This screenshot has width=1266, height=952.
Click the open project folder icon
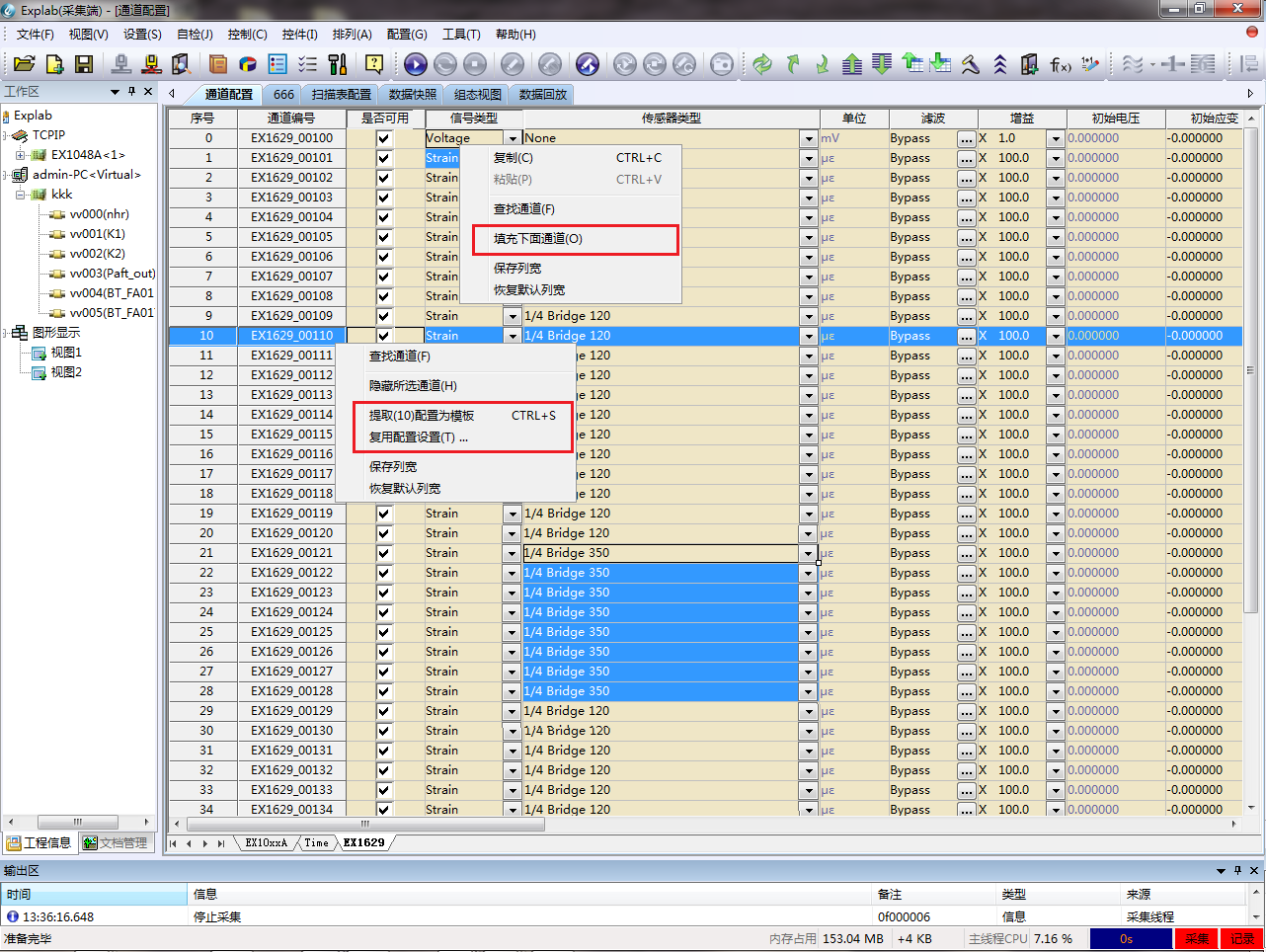pyautogui.click(x=25, y=64)
